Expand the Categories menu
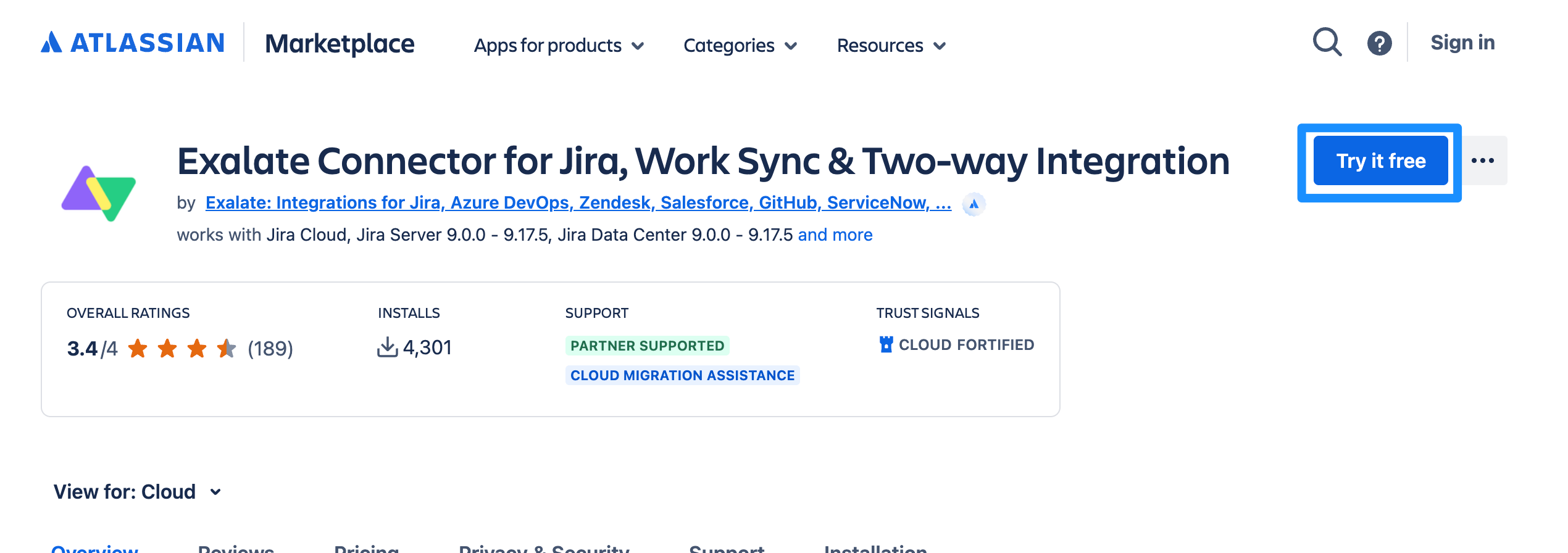 740,45
